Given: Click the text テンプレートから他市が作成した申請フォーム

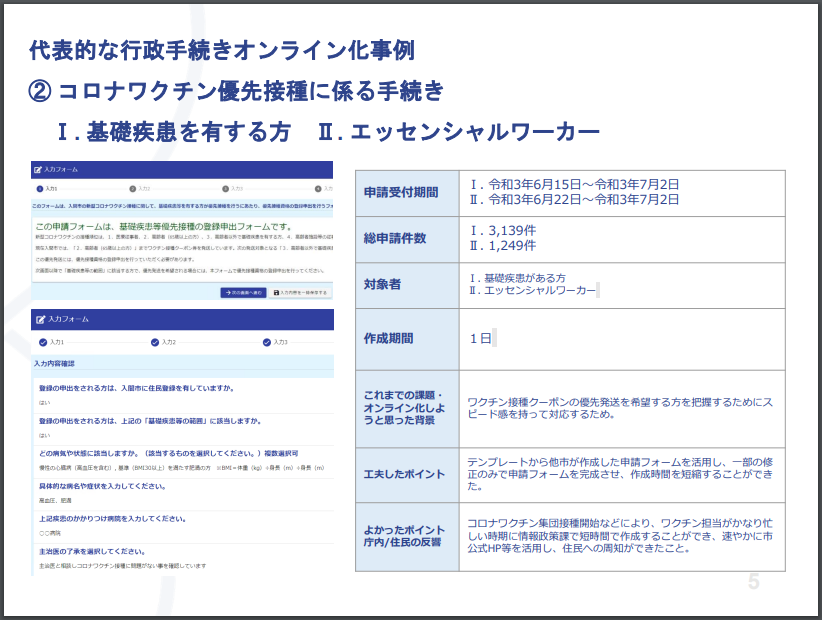Looking at the screenshot, I should click(620, 474).
